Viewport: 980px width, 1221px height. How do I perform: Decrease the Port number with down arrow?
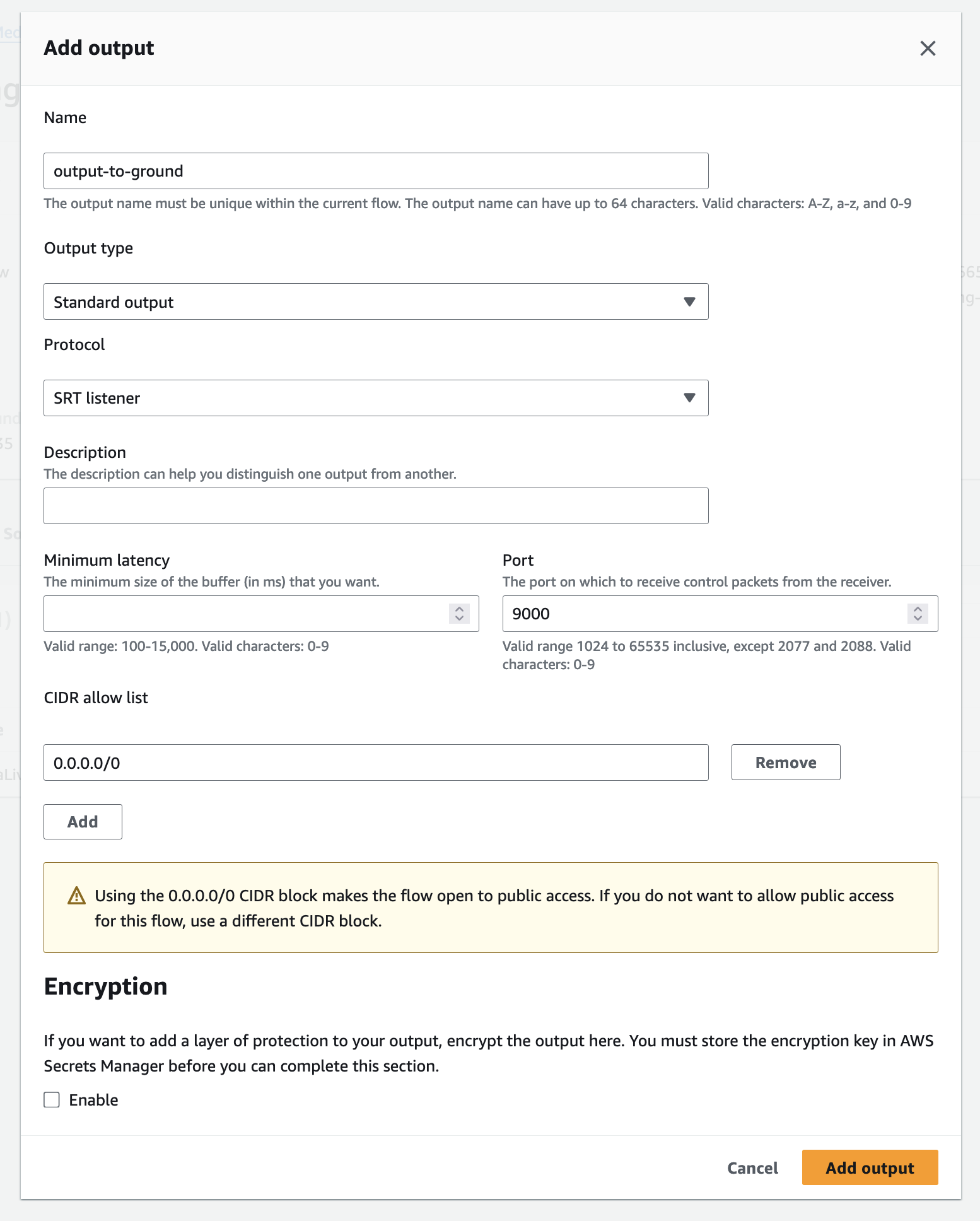[918, 619]
